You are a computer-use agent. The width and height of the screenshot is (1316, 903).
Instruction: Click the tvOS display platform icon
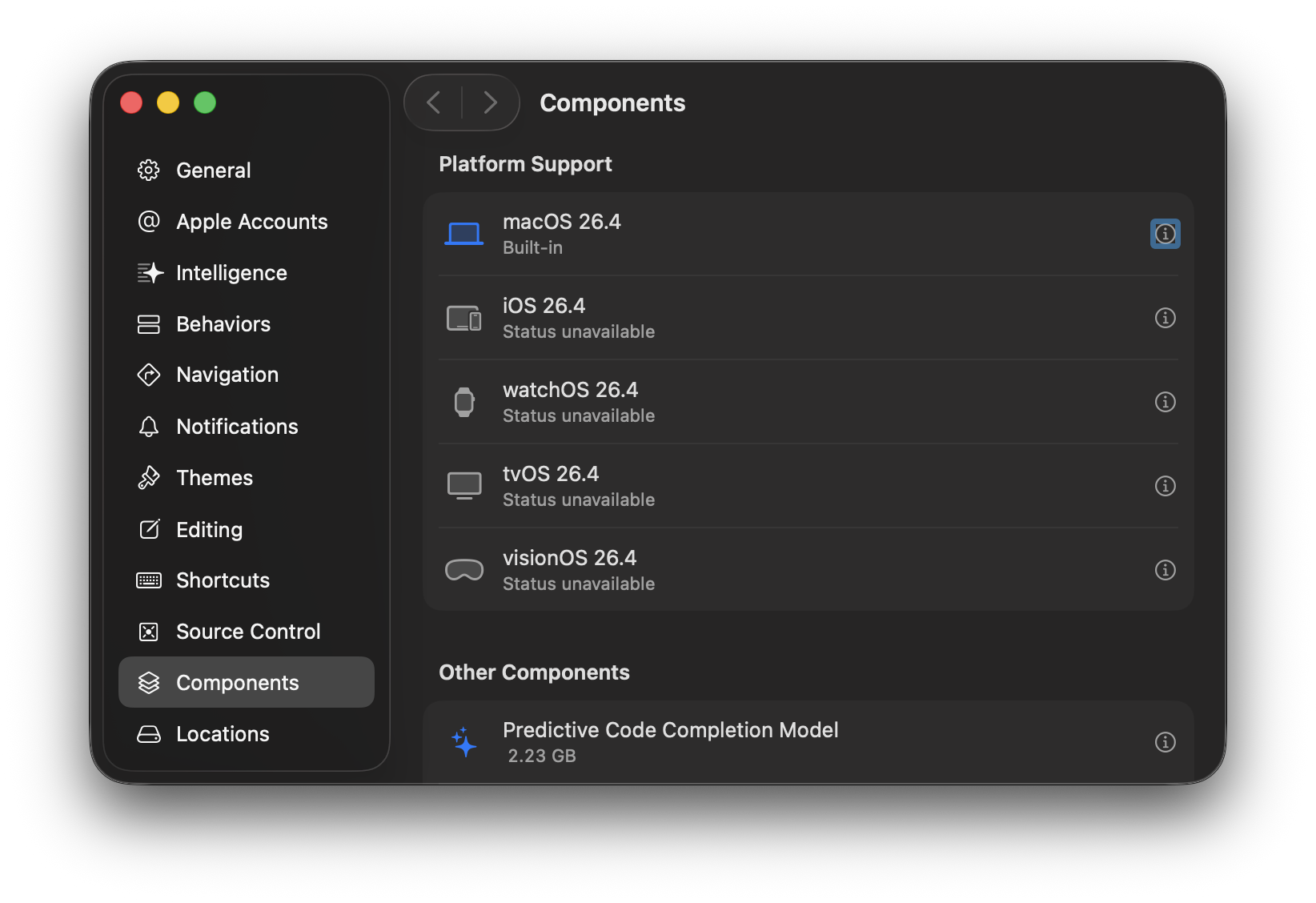click(464, 486)
